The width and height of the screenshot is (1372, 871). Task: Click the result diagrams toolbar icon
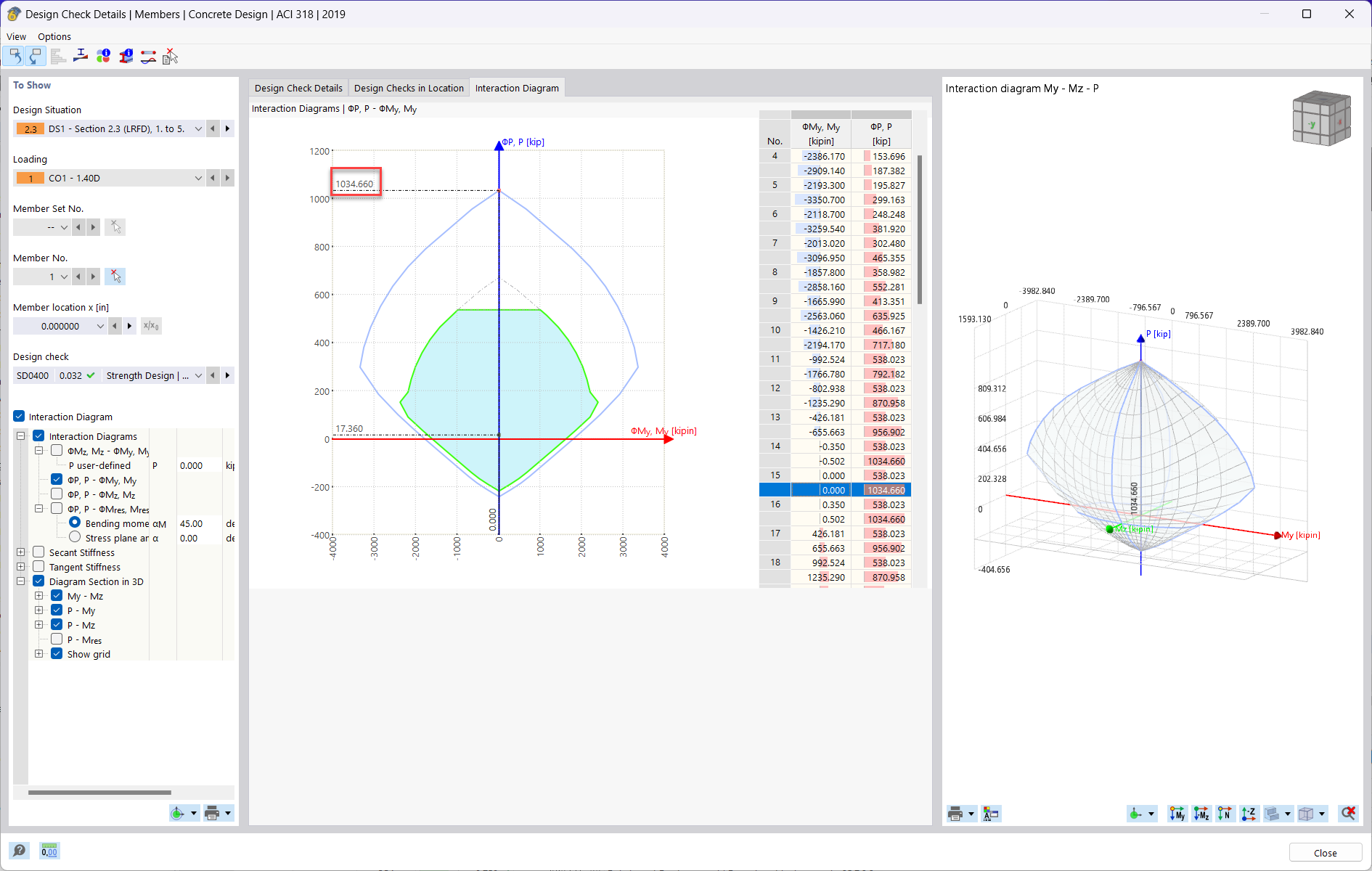tap(58, 56)
